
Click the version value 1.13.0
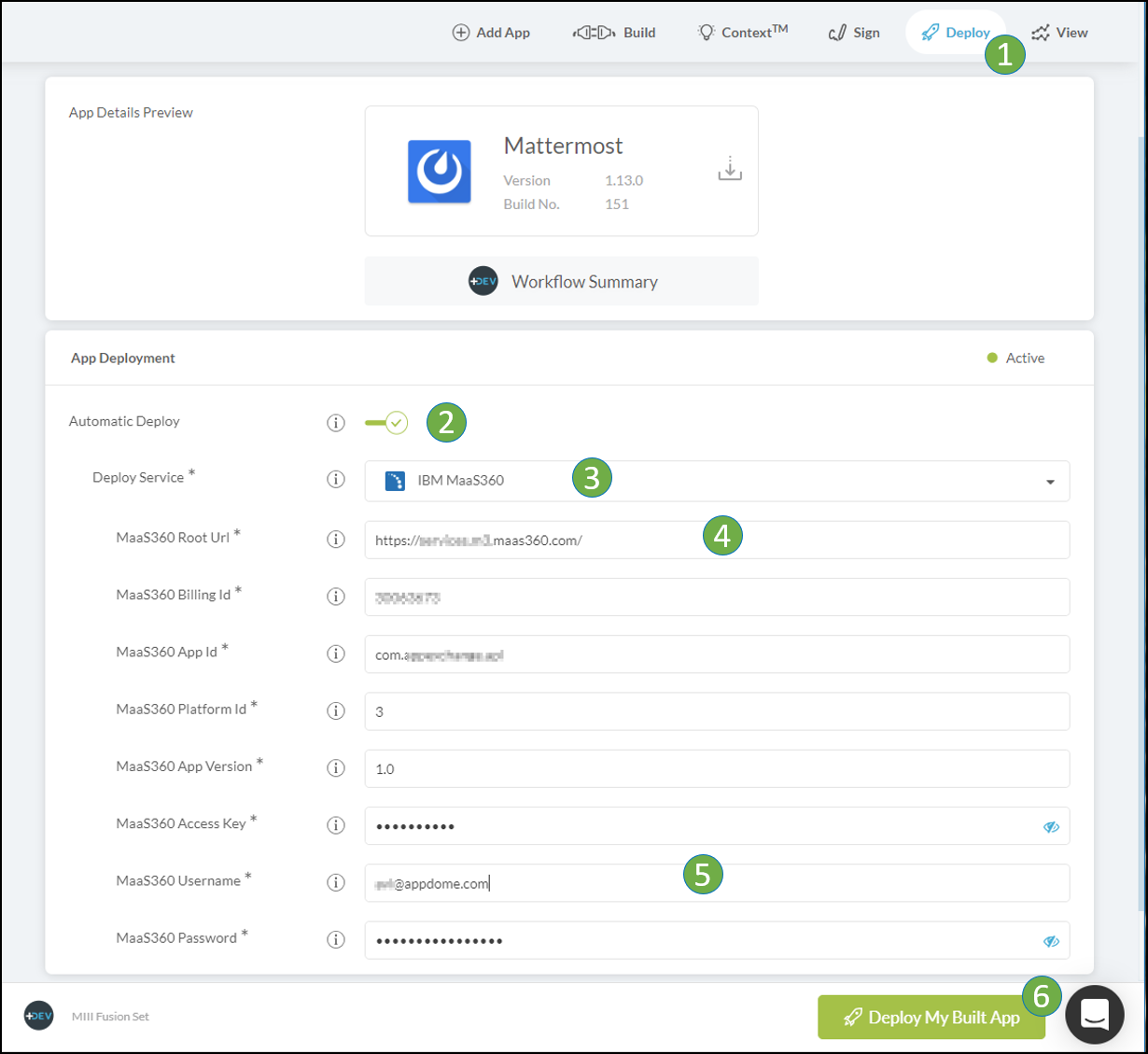(x=623, y=181)
